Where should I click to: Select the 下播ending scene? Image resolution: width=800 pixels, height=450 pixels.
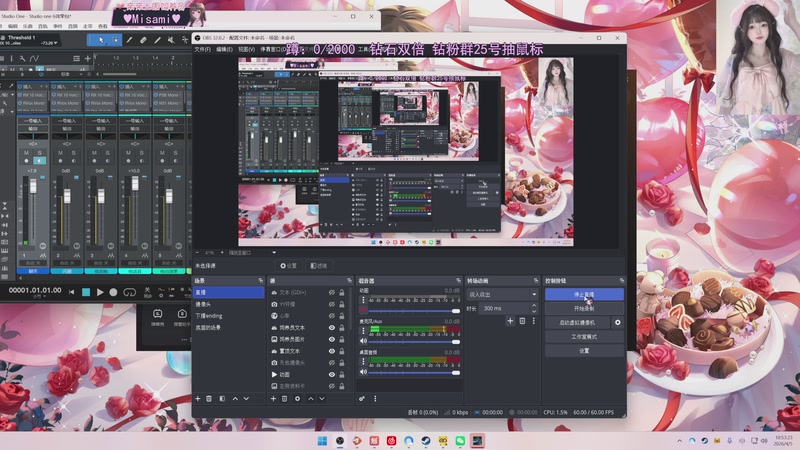coord(228,316)
